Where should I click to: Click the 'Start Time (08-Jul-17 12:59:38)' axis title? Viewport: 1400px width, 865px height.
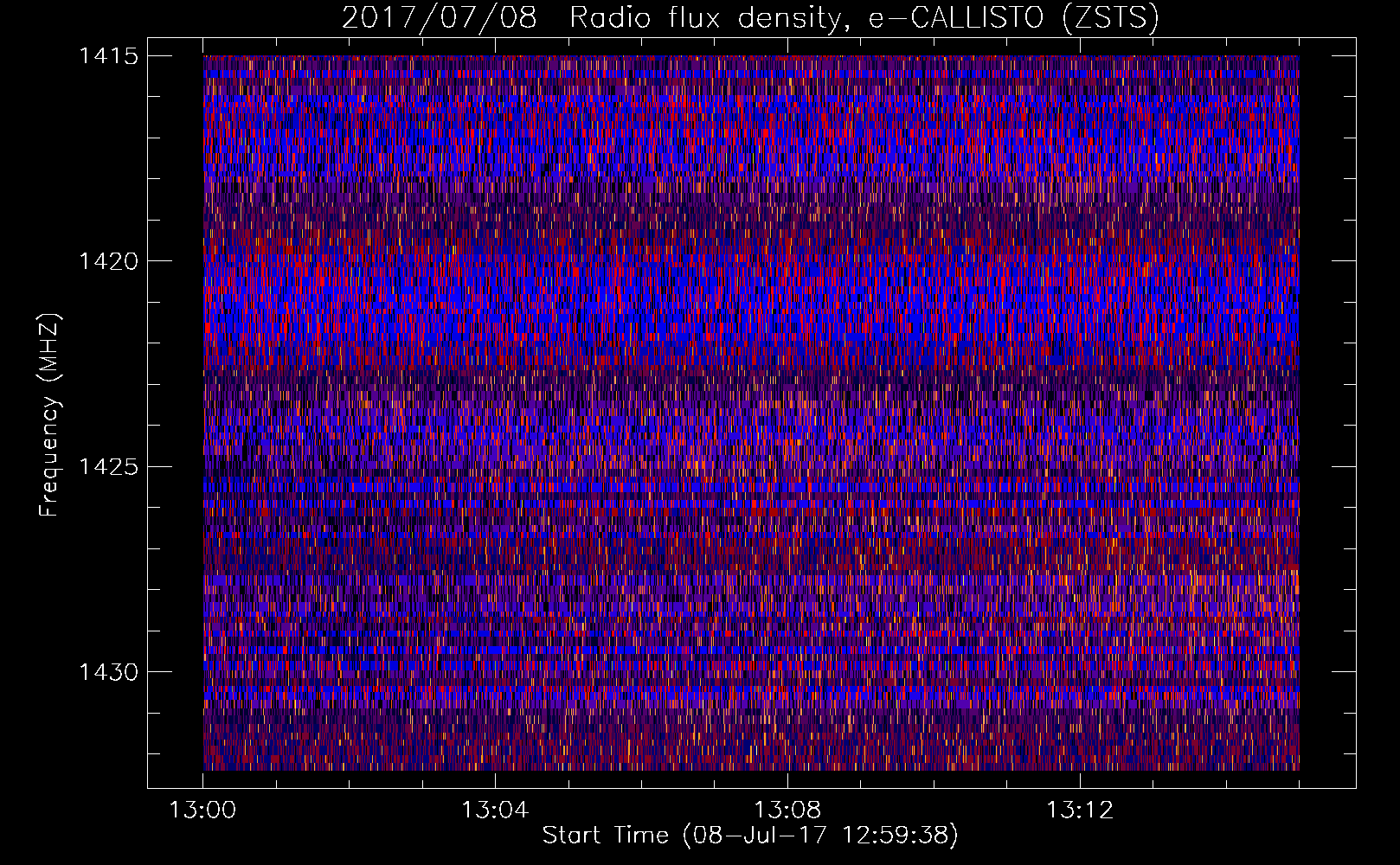point(750,836)
